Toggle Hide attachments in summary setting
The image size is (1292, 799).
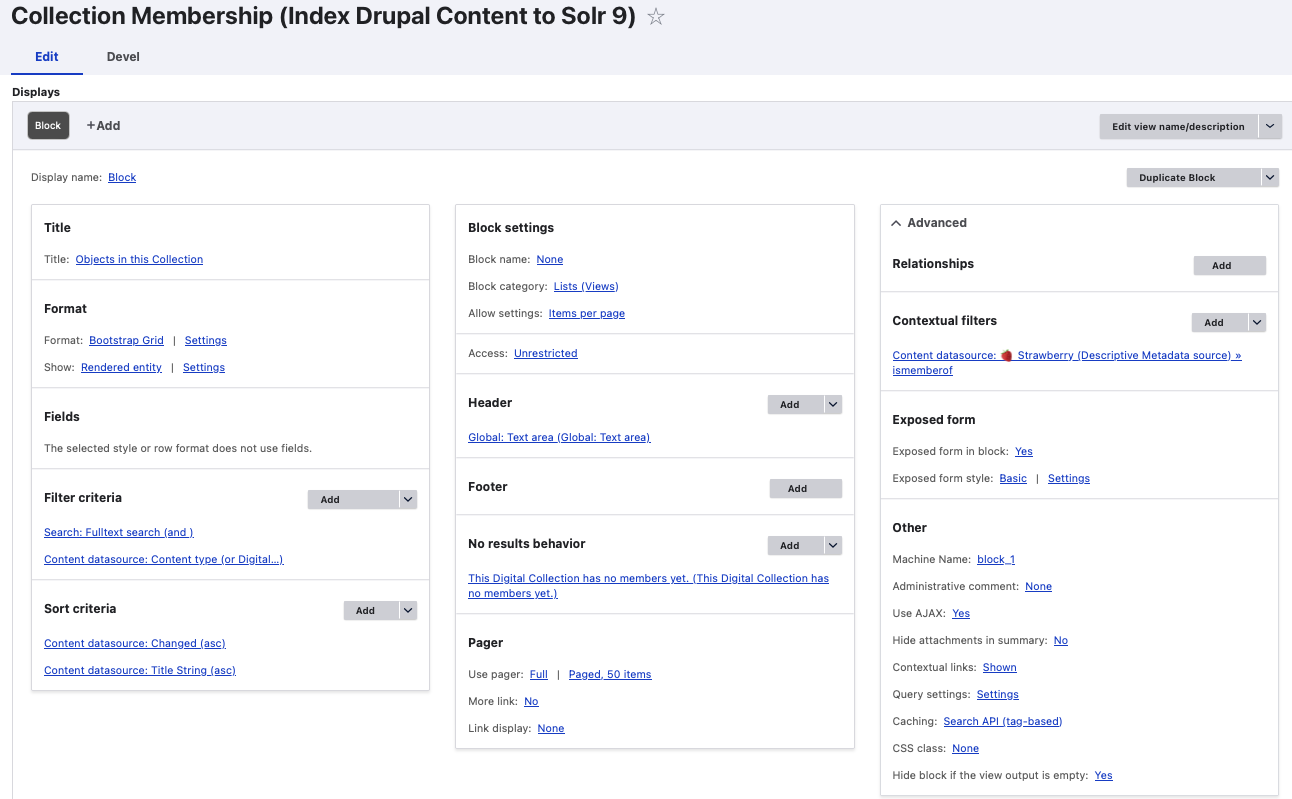pos(1060,640)
